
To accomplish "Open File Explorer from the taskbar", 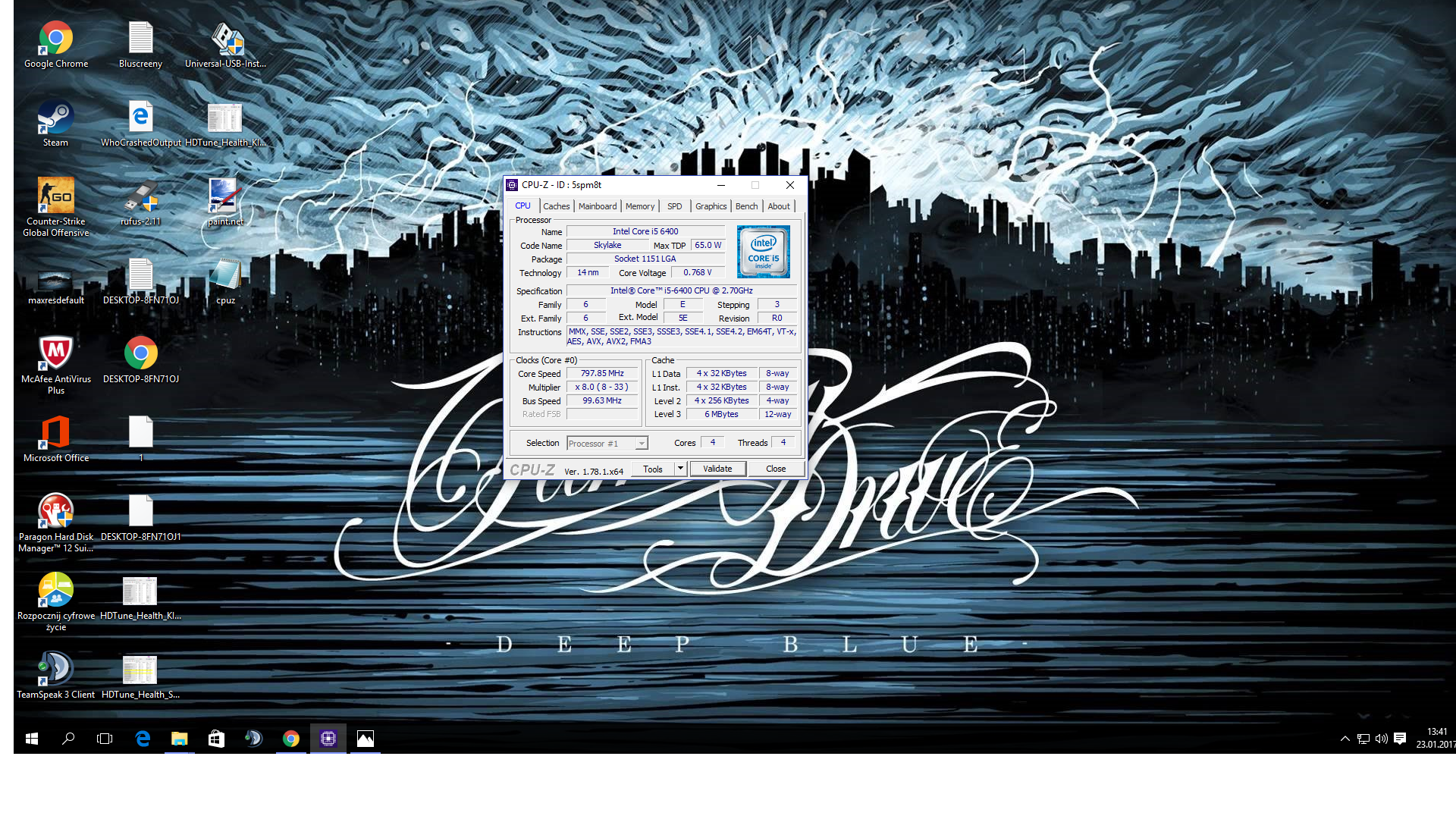I will pyautogui.click(x=179, y=739).
